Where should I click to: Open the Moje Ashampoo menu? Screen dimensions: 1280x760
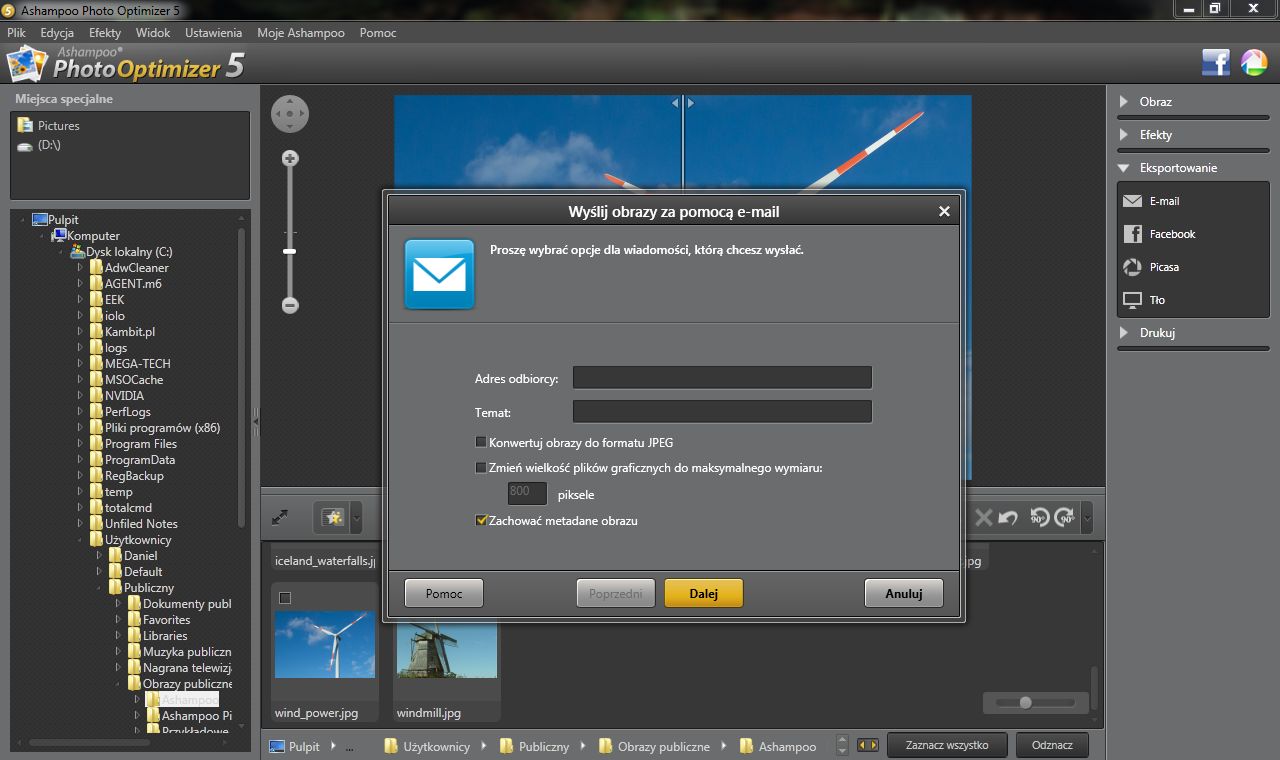click(301, 33)
